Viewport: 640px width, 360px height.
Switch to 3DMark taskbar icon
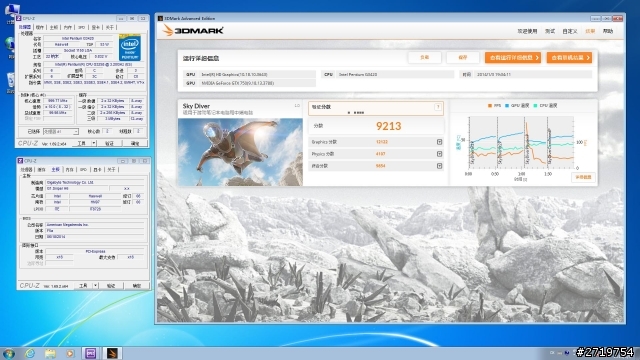pos(112,353)
